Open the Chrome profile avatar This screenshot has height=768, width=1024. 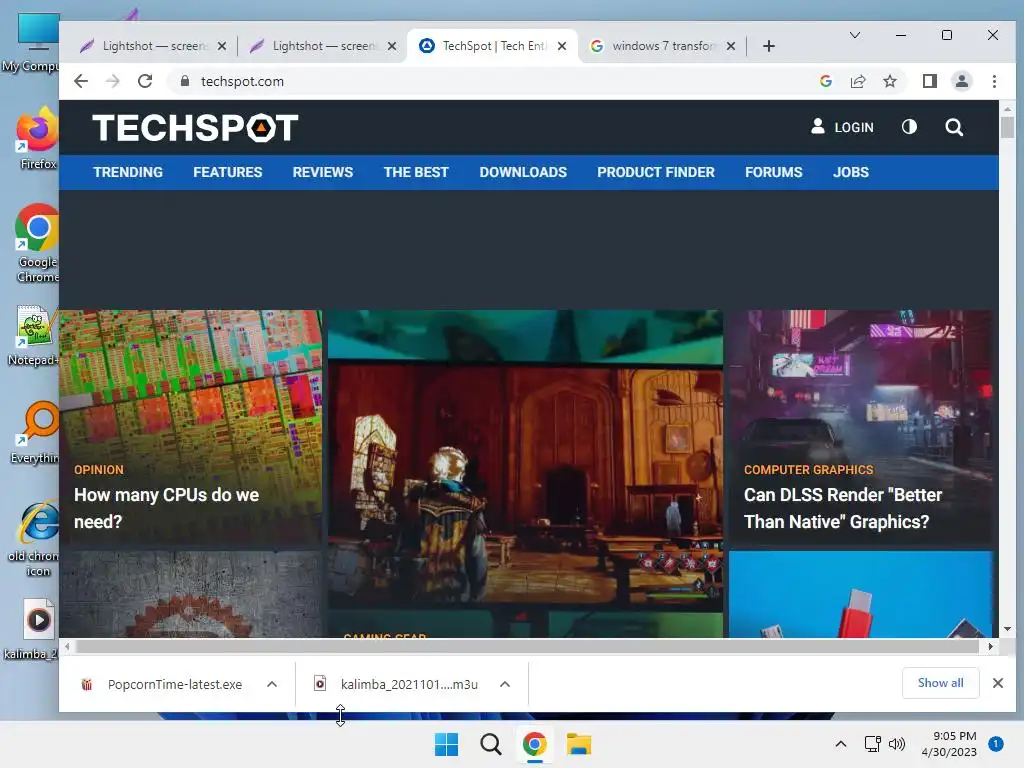click(x=962, y=81)
